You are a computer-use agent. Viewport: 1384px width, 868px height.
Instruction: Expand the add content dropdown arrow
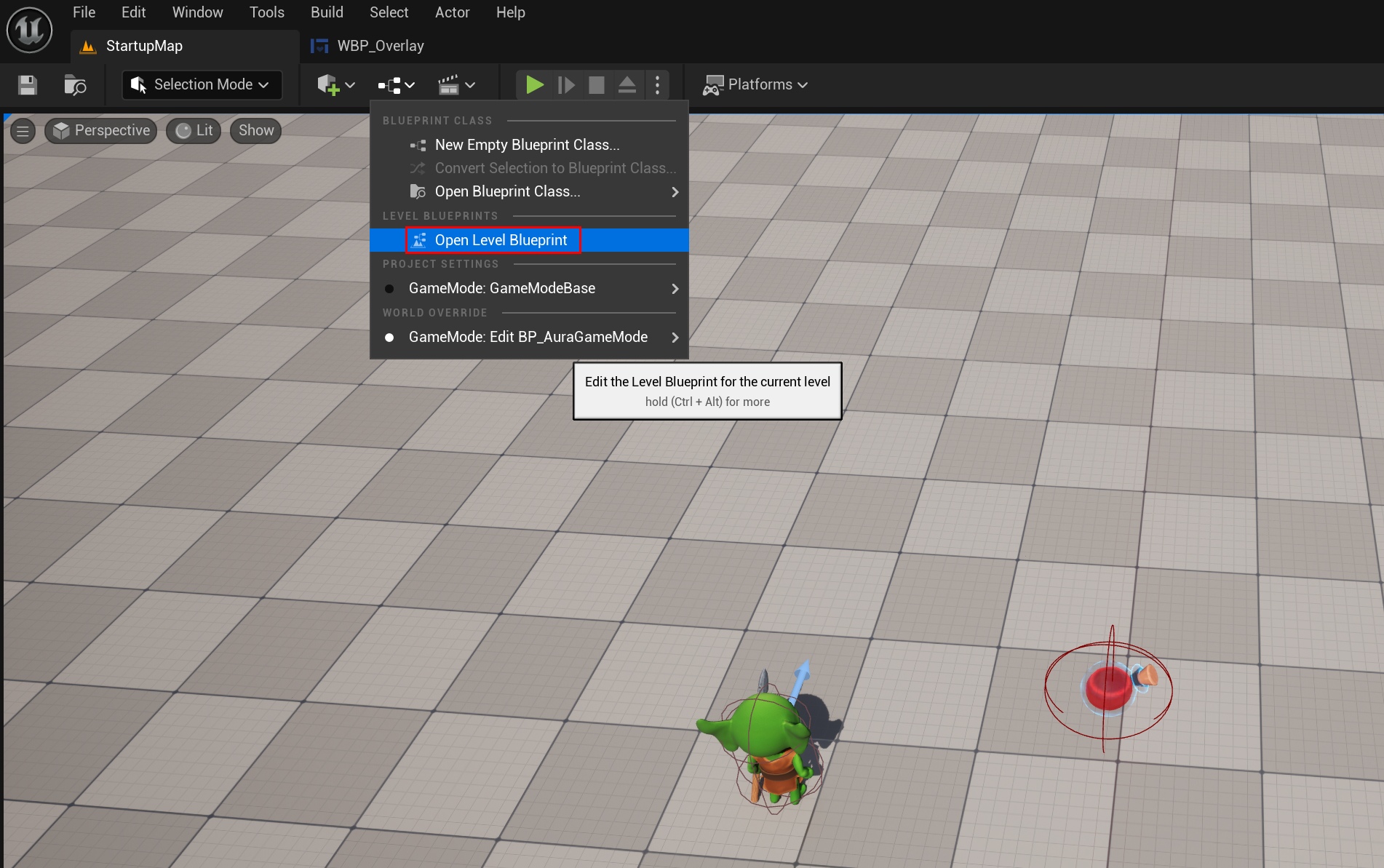[x=350, y=85]
